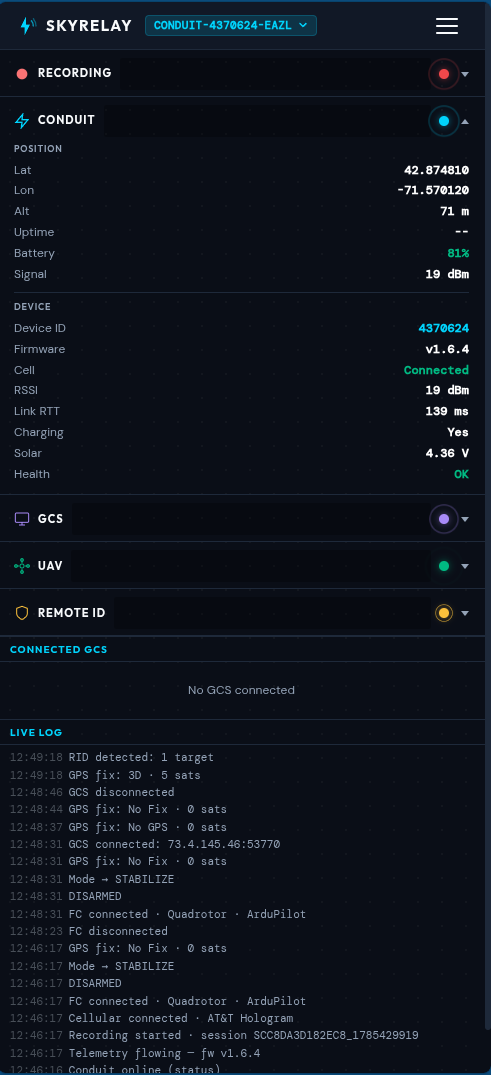Image resolution: width=491 pixels, height=1075 pixels.
Task: Click the Device ID 4370624 link
Action: 444,328
